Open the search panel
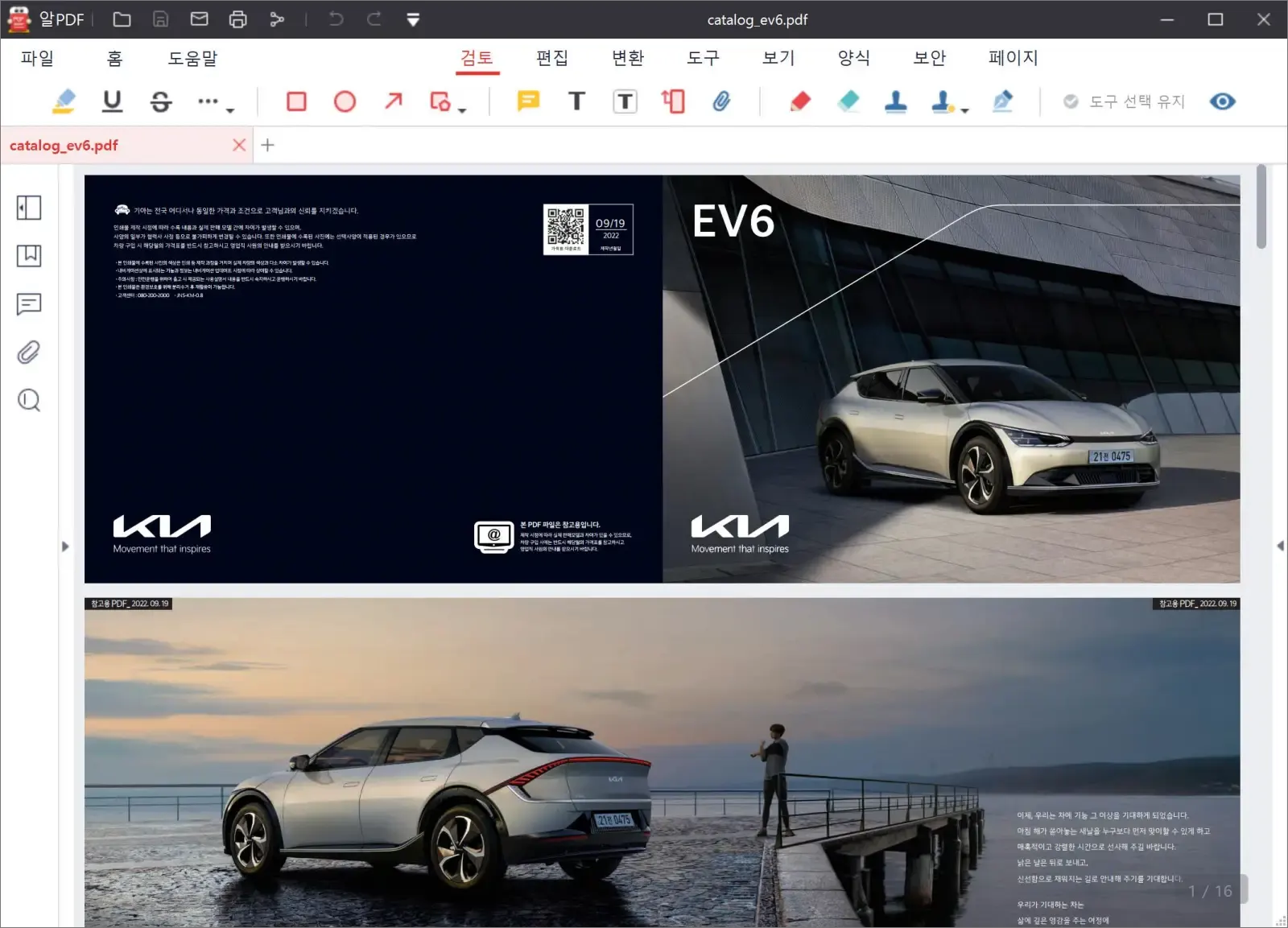The height and width of the screenshot is (928, 1288). pos(29,400)
